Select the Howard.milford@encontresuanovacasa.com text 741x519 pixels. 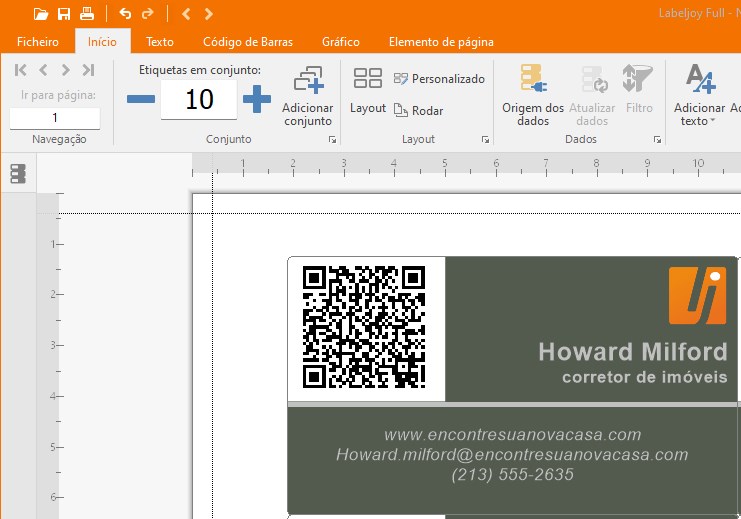tap(512, 454)
